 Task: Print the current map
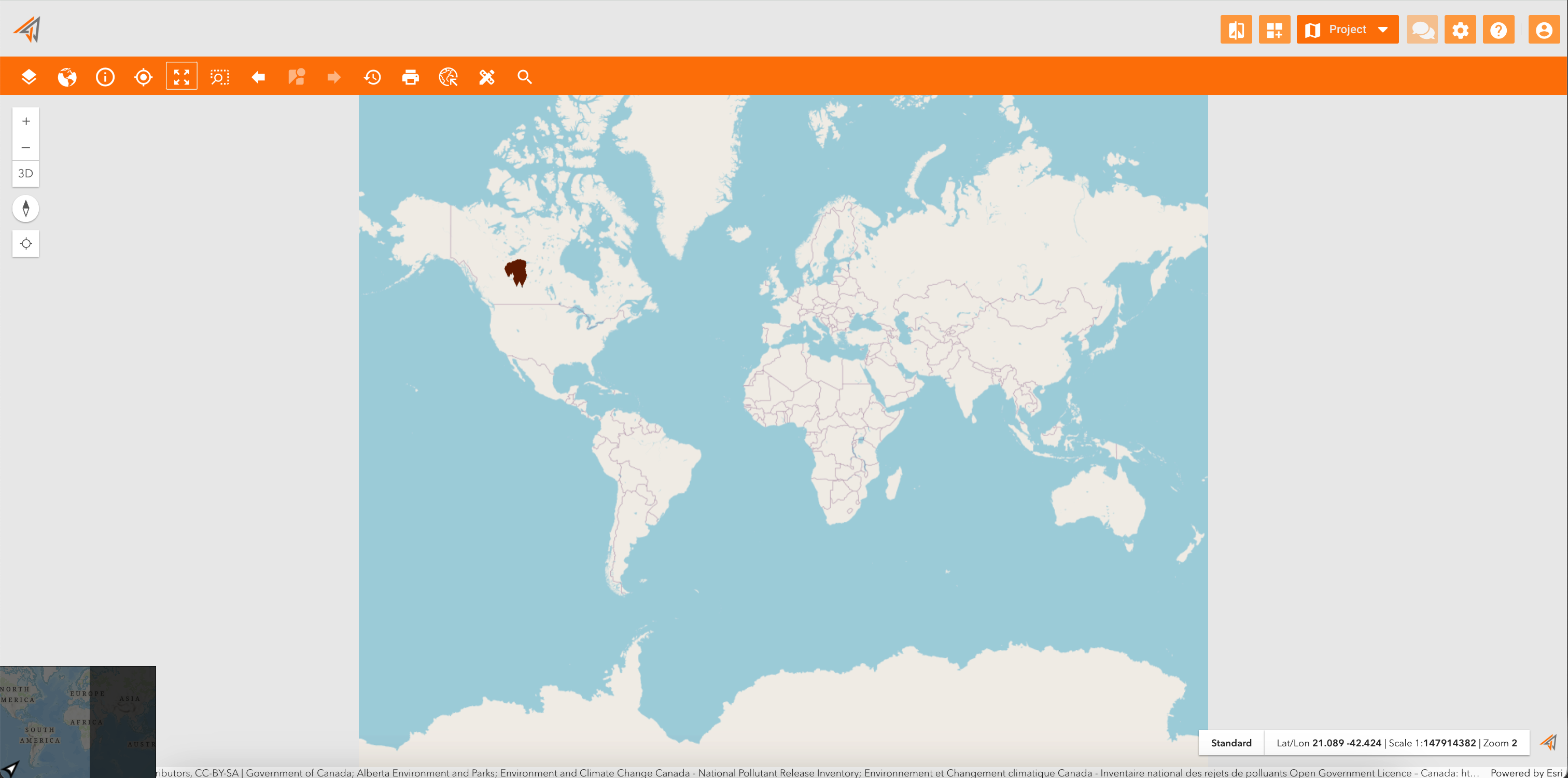click(x=411, y=77)
